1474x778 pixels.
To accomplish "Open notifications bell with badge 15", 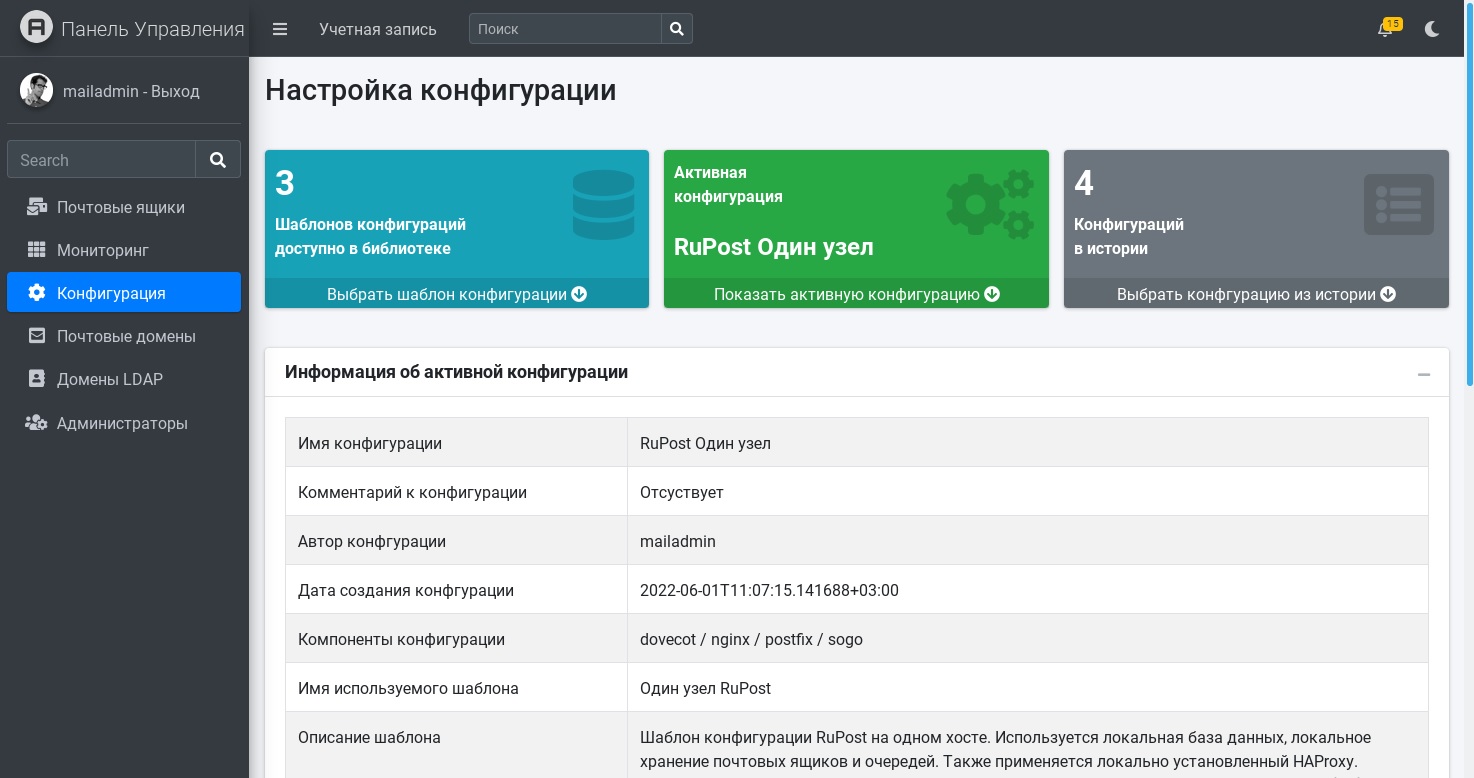I will pos(1385,29).
